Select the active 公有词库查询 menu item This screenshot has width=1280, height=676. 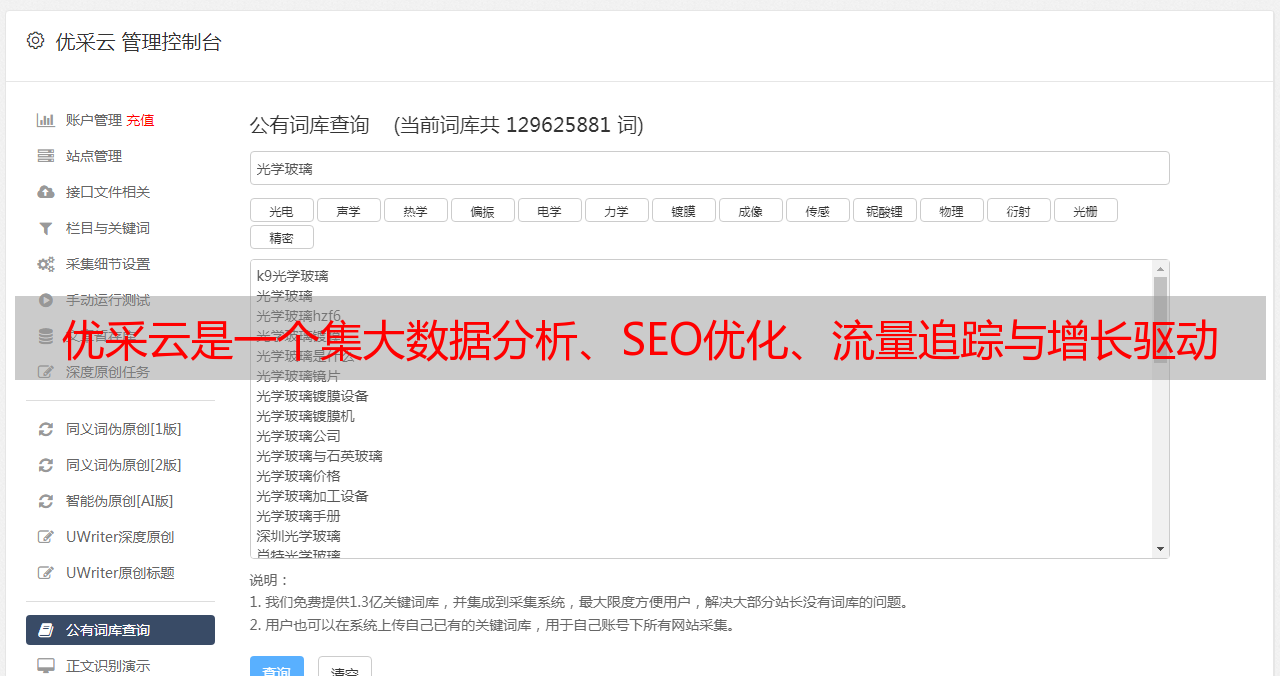pyautogui.click(x=120, y=630)
